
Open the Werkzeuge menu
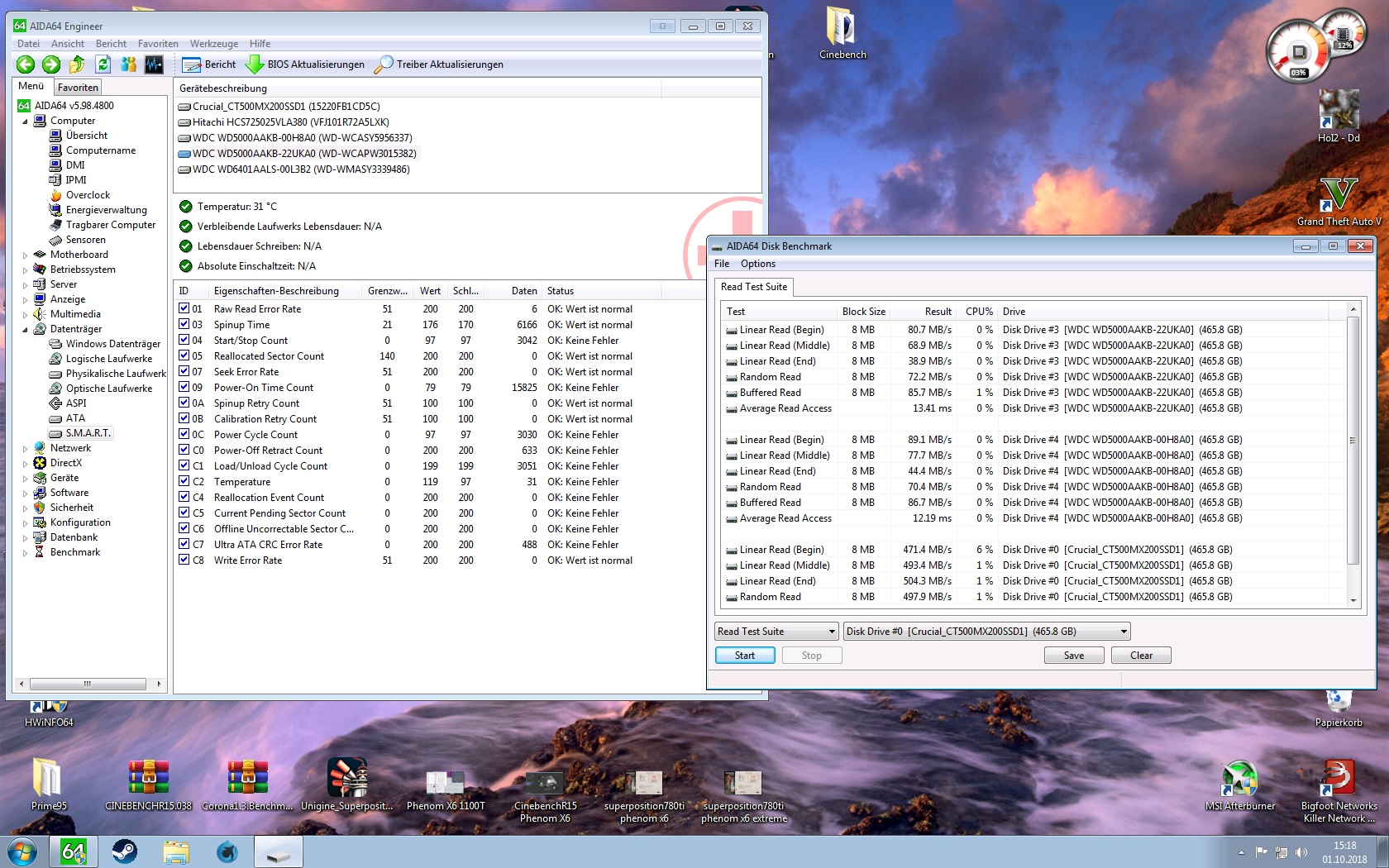pyautogui.click(x=214, y=44)
